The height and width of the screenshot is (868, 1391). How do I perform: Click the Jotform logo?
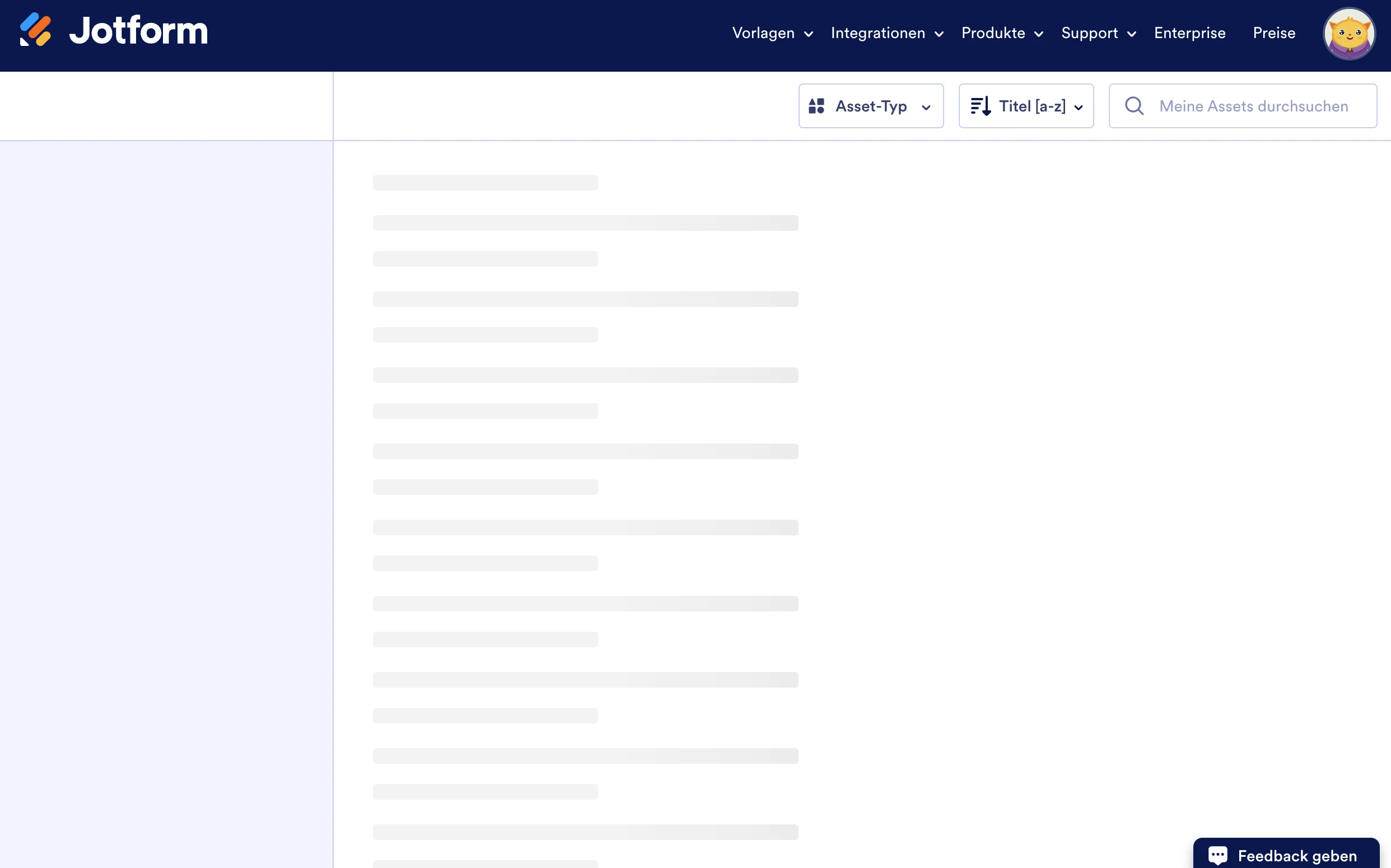(x=113, y=31)
